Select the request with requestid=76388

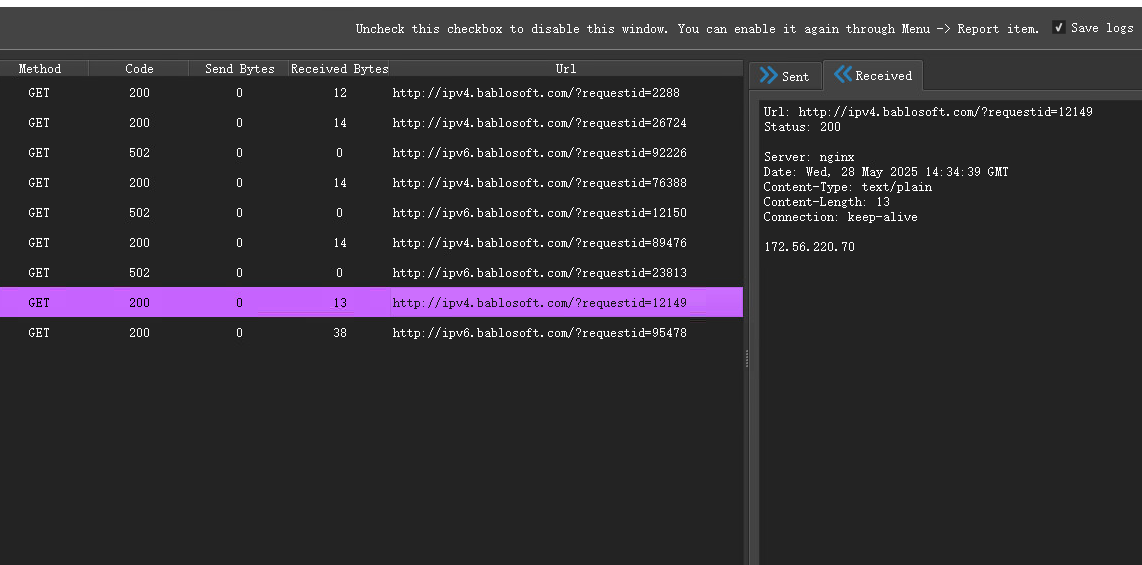coord(539,183)
